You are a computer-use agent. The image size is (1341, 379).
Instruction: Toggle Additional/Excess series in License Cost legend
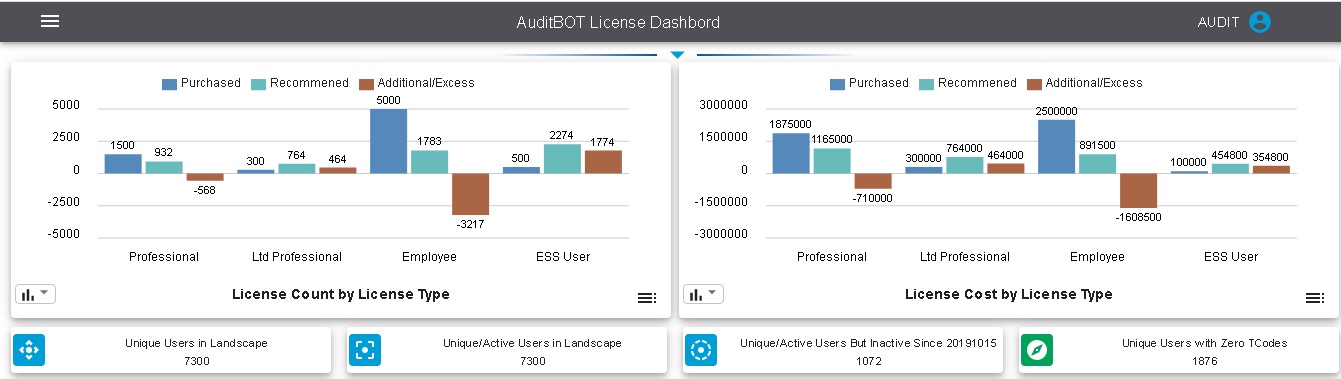pos(1085,84)
